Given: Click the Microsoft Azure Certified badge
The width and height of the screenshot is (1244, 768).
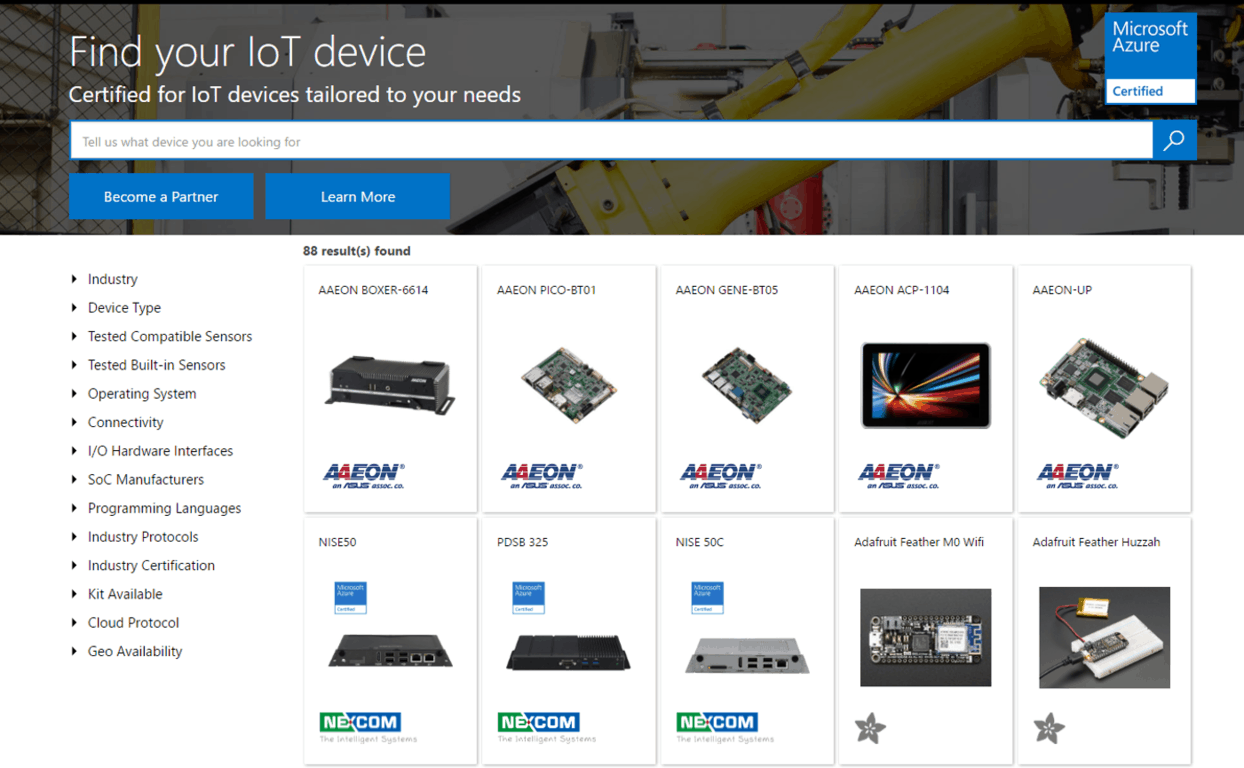Looking at the screenshot, I should point(1152,58).
